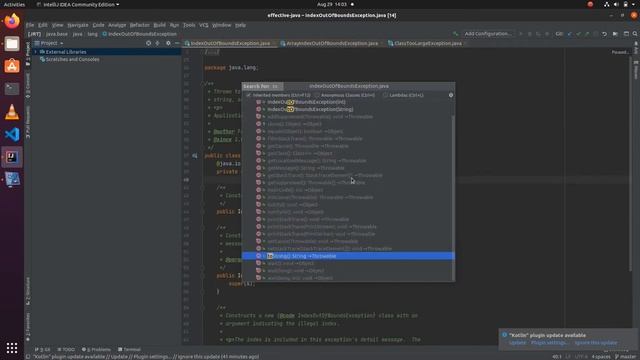This screenshot has height=360, width=640.
Task: Launch Firefox from the Ubuntu dock
Action: click(x=12, y=21)
